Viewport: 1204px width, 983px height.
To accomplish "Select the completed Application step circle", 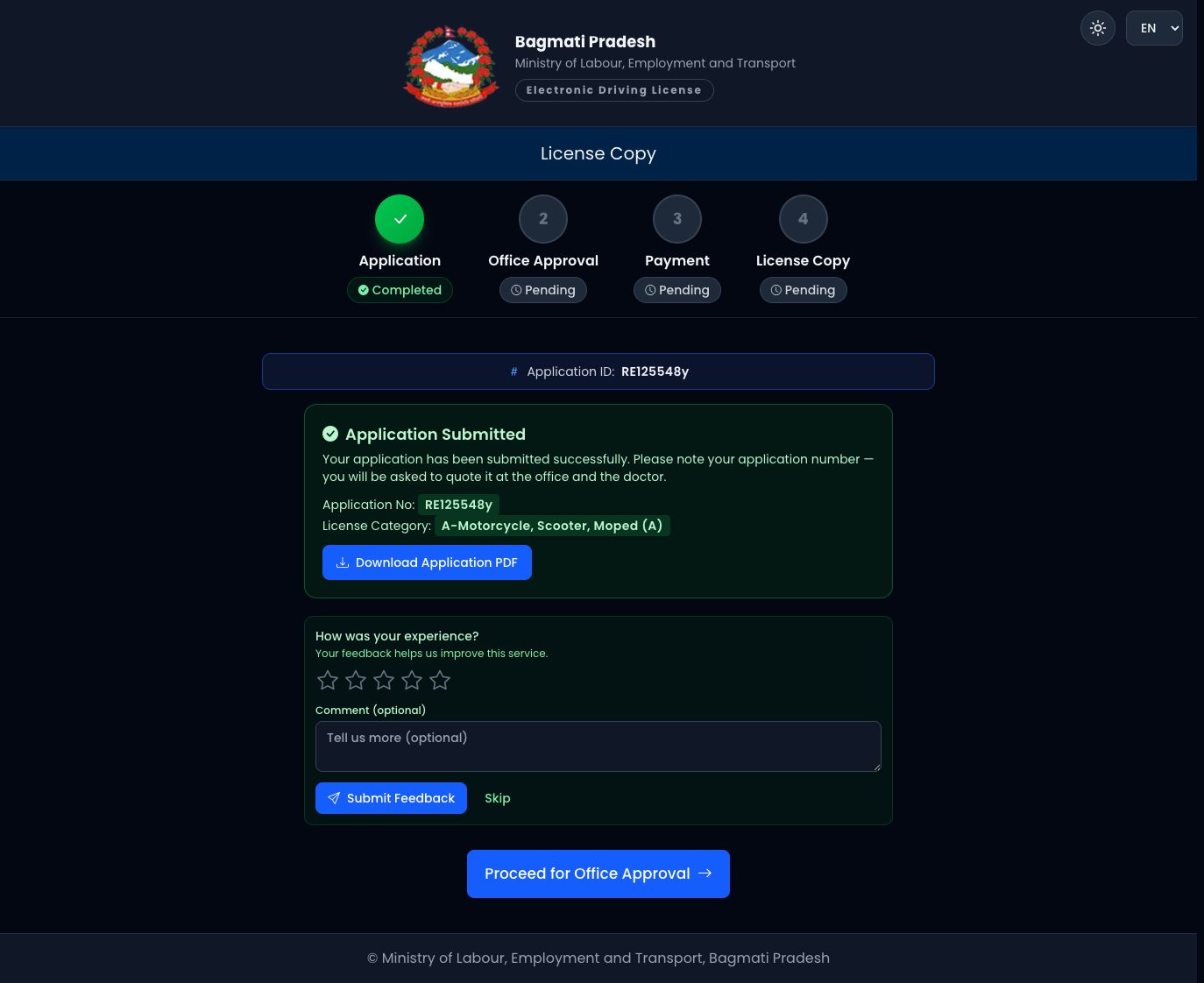I will (x=400, y=219).
